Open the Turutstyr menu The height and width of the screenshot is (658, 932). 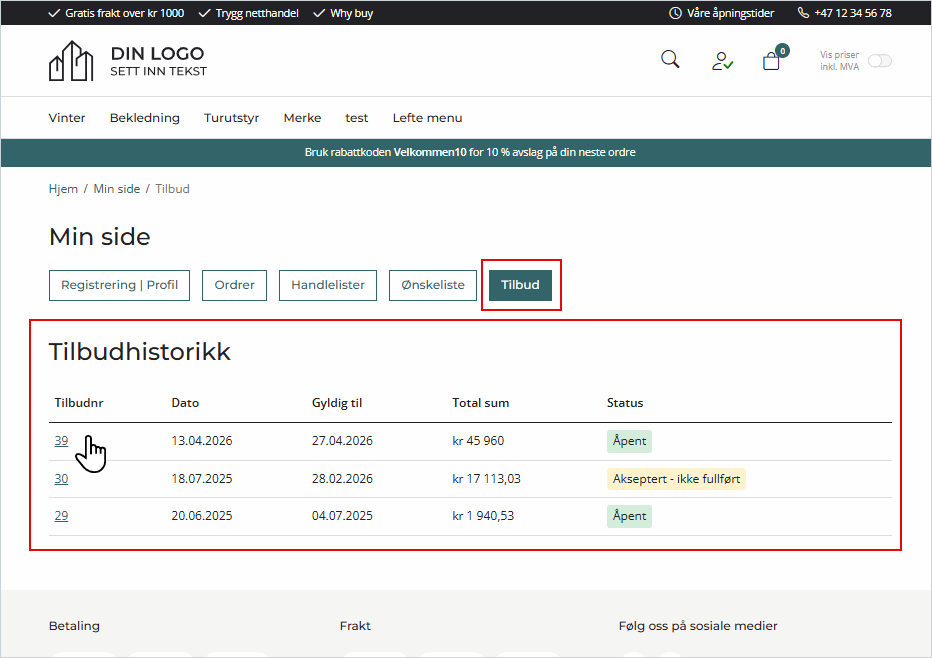pos(231,118)
